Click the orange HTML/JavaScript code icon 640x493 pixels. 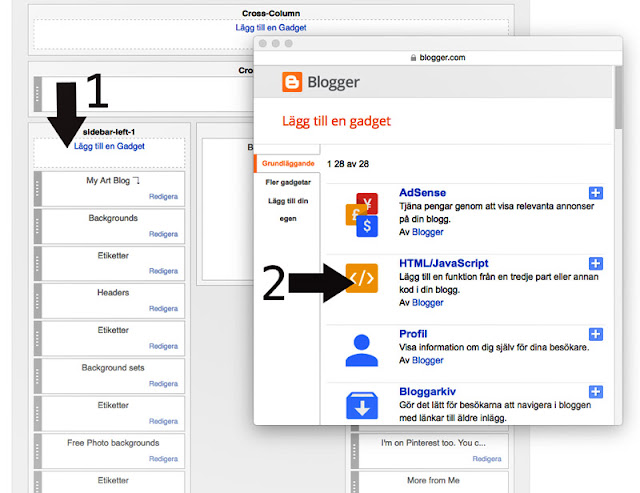tap(362, 278)
